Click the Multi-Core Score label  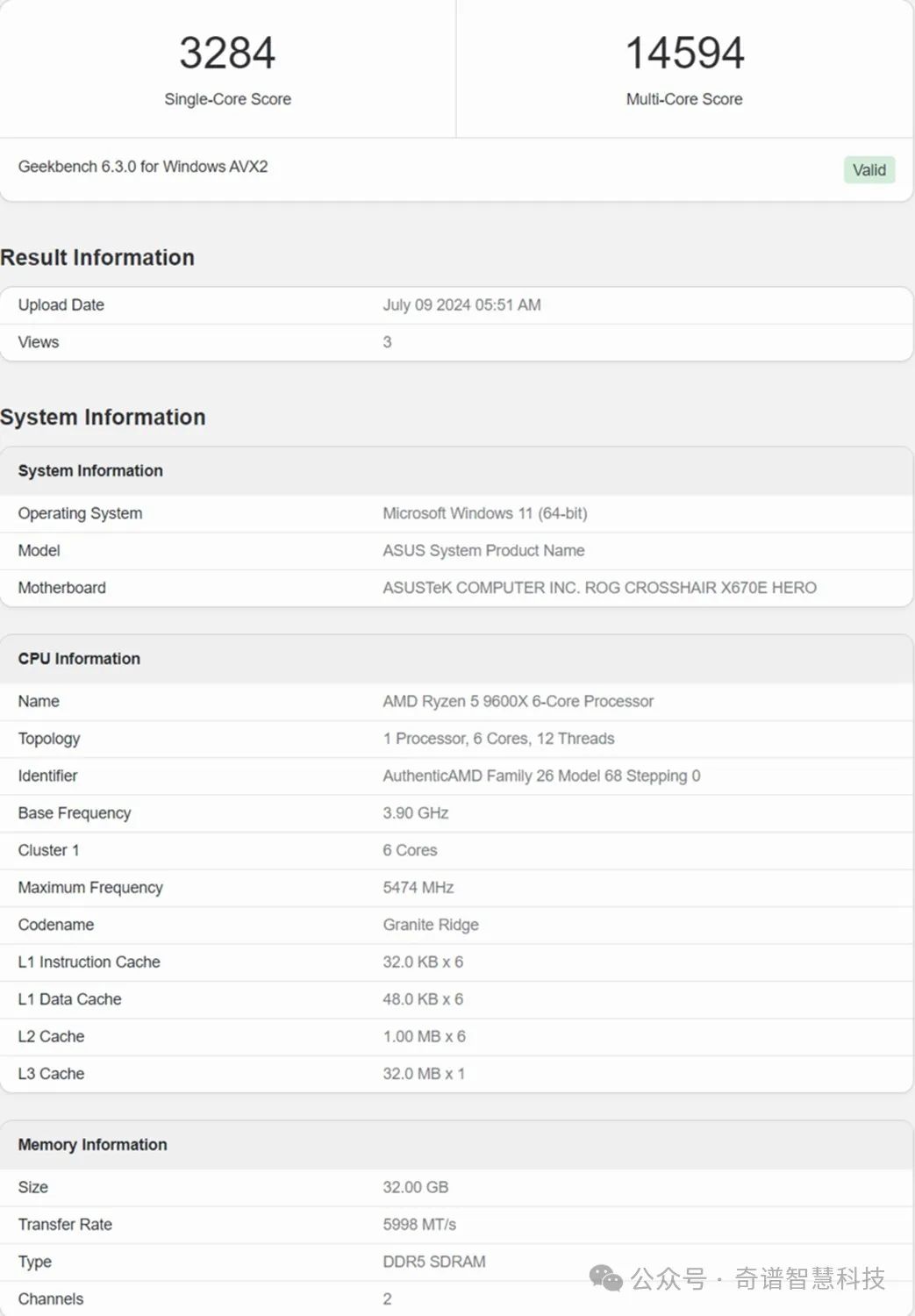[684, 99]
